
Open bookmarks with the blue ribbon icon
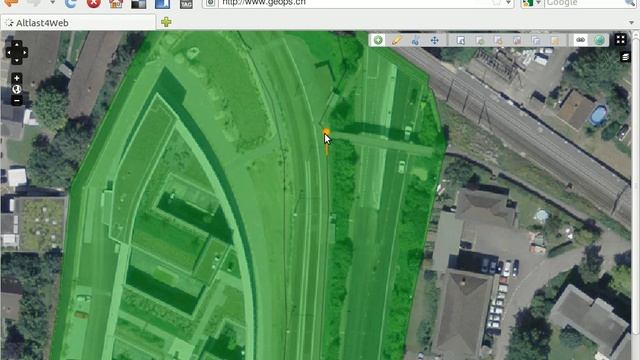tap(162, 3)
